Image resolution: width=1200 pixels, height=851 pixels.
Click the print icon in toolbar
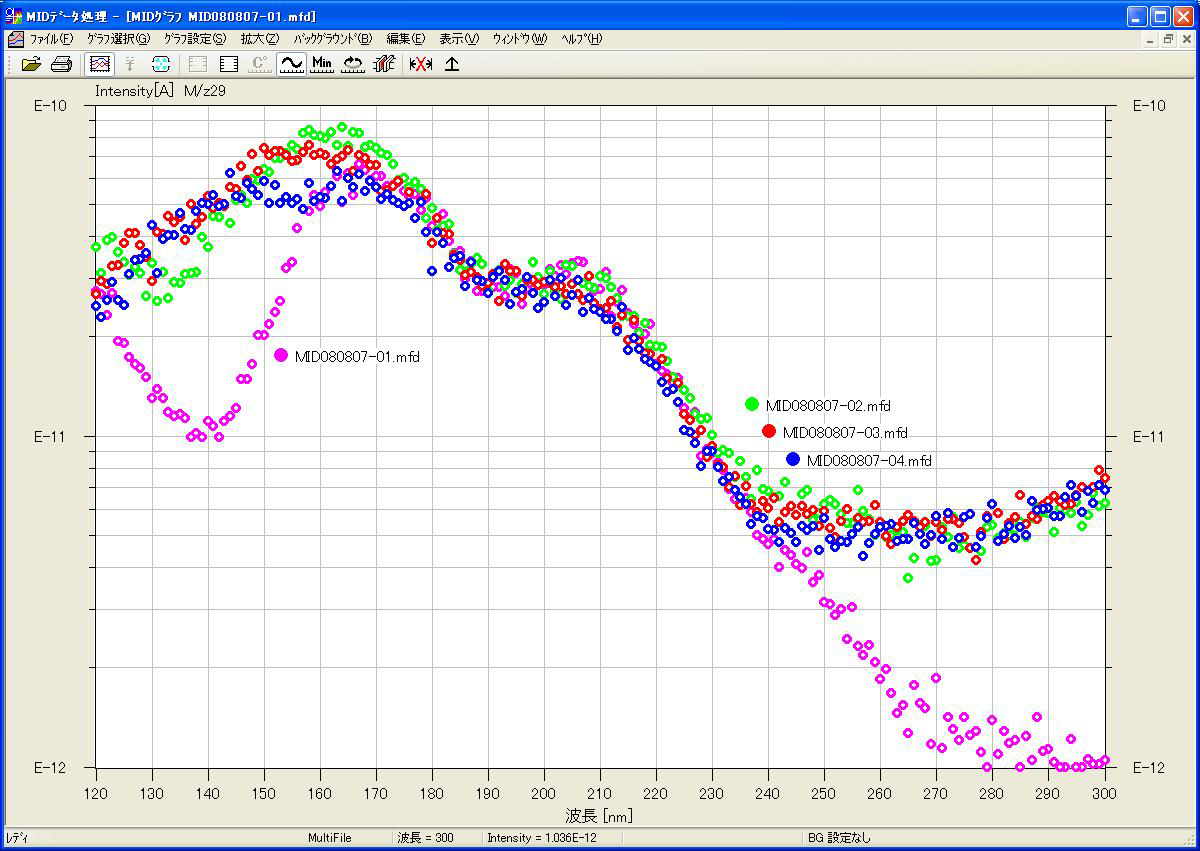pos(61,64)
